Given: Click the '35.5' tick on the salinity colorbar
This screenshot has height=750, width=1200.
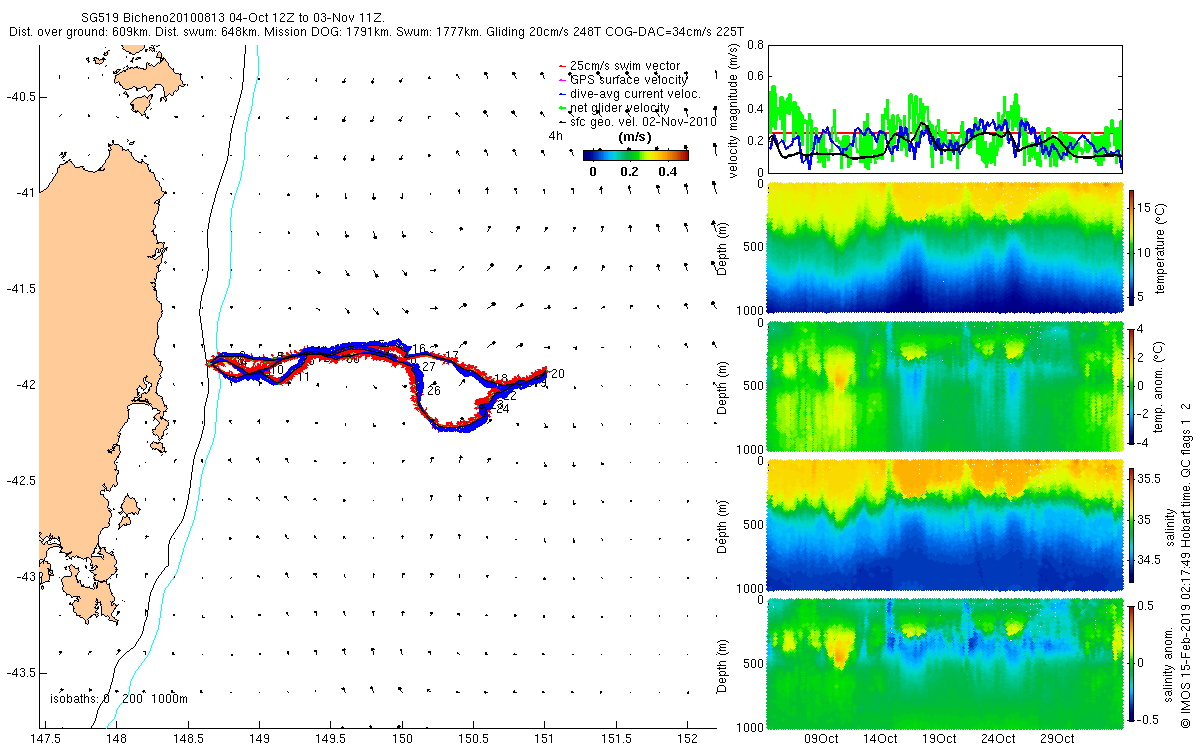Looking at the screenshot, I should pyautogui.click(x=1150, y=481).
